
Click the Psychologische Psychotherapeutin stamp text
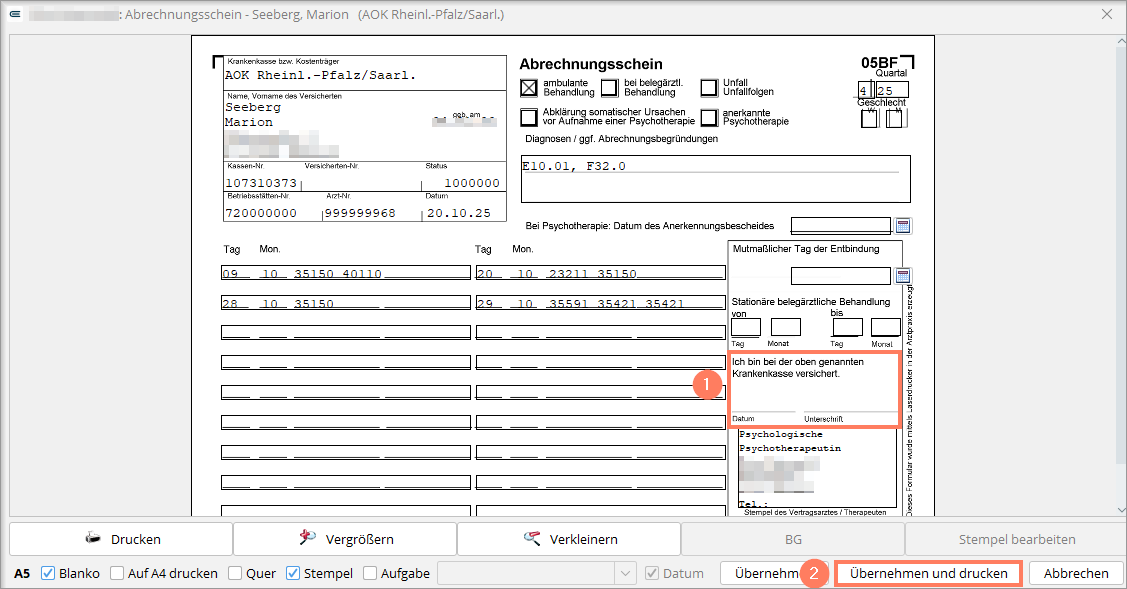(x=790, y=441)
